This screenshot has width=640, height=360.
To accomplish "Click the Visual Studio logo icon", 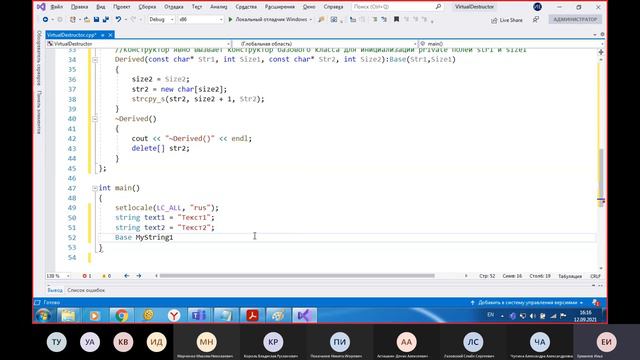I will [x=41, y=7].
